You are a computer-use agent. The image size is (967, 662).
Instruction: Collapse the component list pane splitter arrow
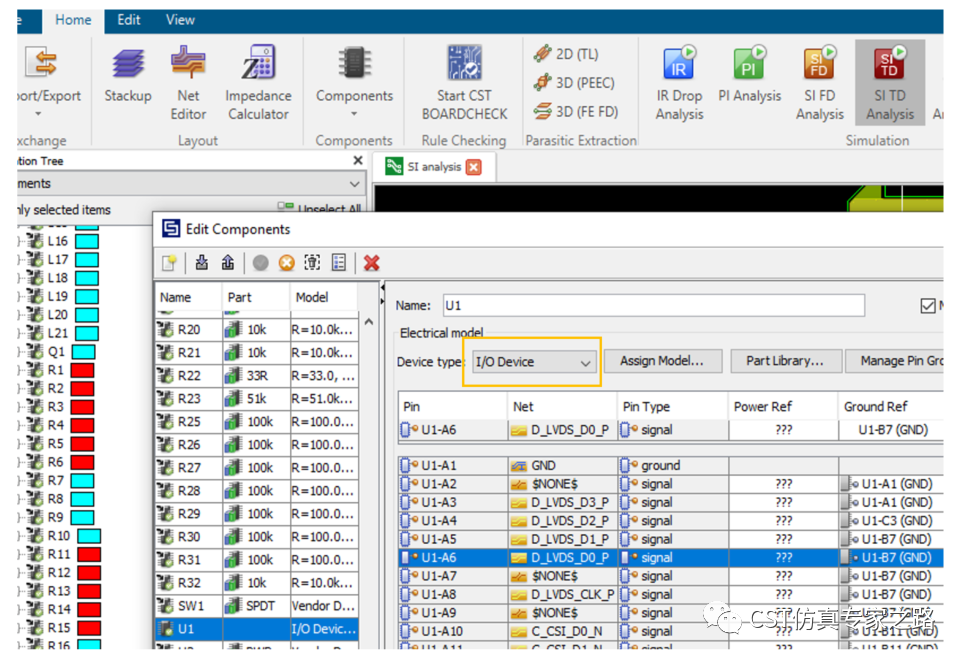[x=382, y=288]
